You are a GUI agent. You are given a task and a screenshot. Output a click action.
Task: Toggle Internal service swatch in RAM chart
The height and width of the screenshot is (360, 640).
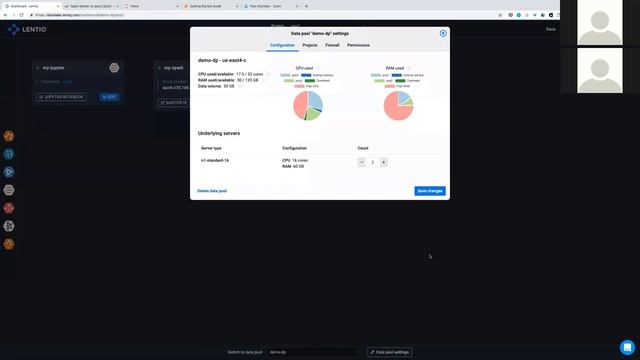[x=397, y=75]
